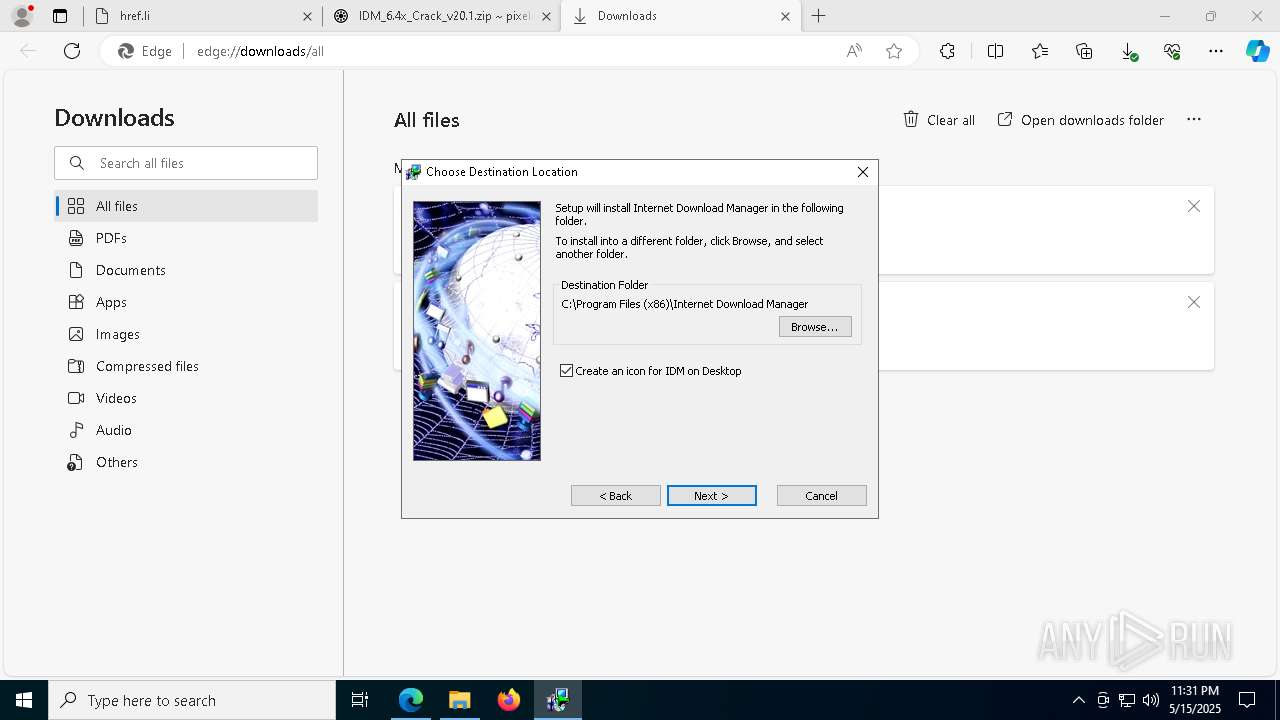The image size is (1280, 720).
Task: Filter downloads by Apps
Action: 186,302
